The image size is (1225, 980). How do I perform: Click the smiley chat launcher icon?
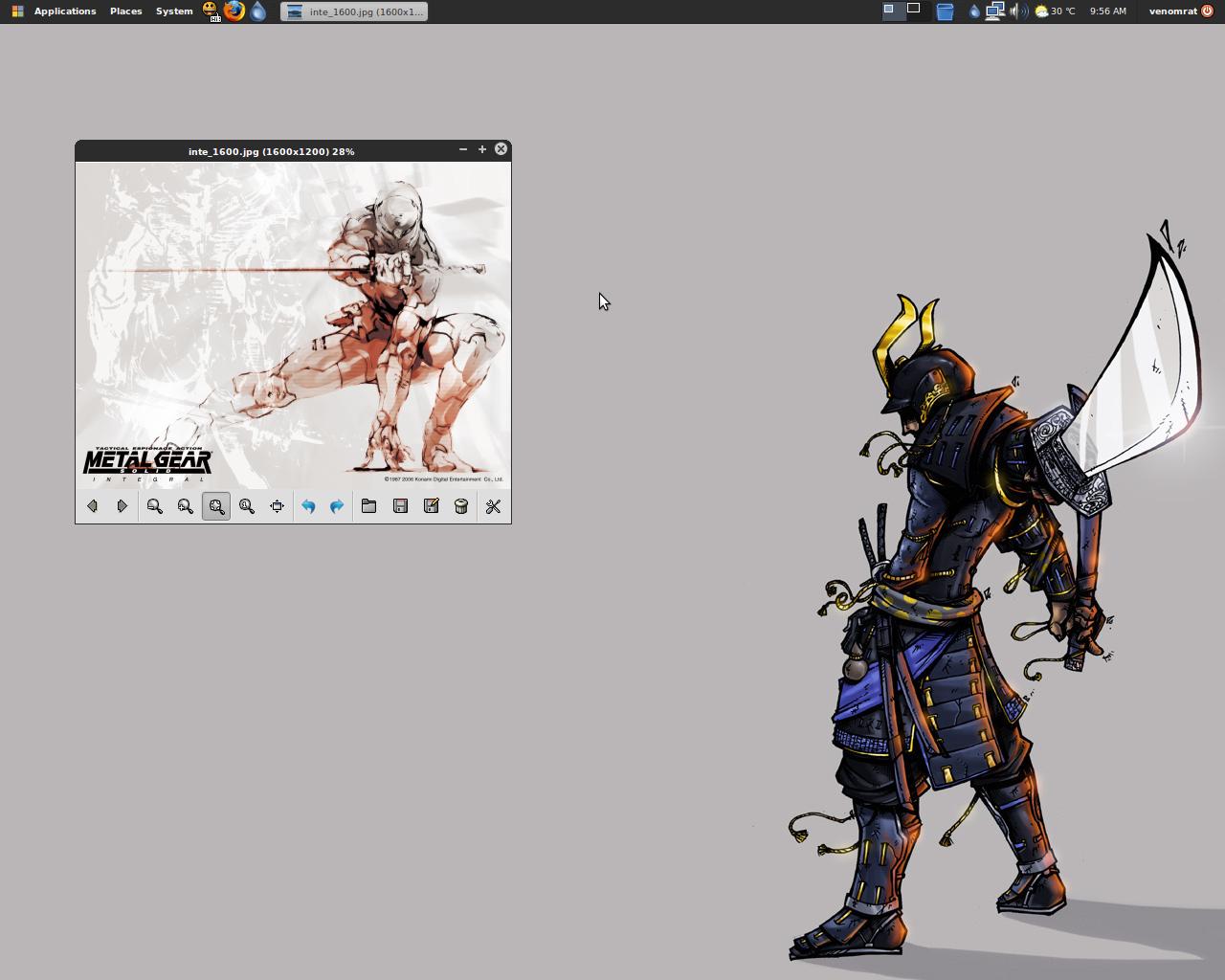(210, 11)
